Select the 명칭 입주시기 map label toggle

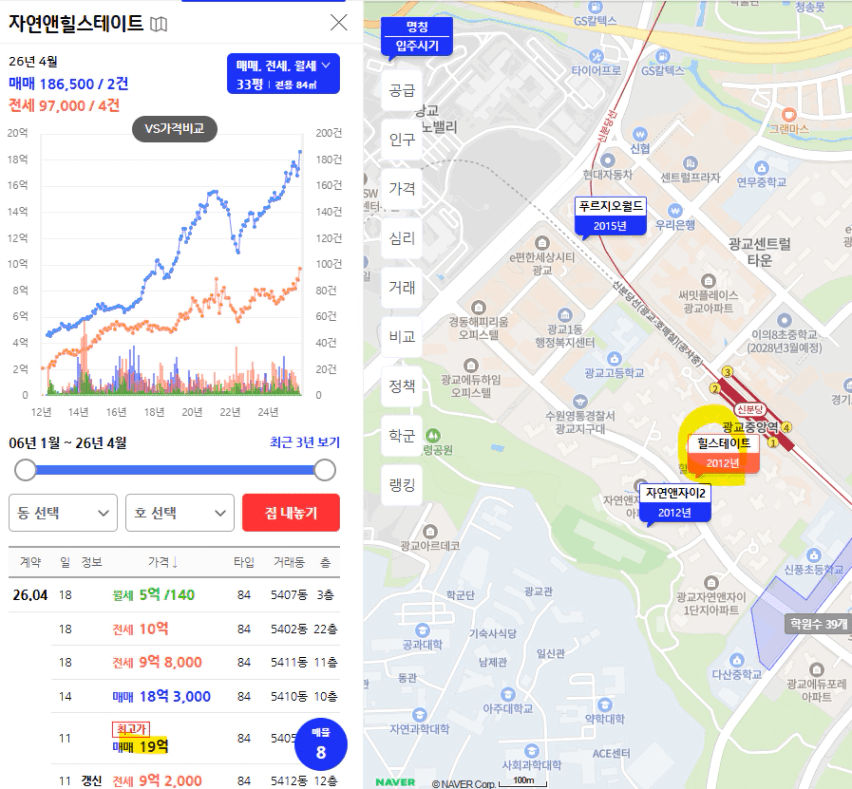point(417,36)
